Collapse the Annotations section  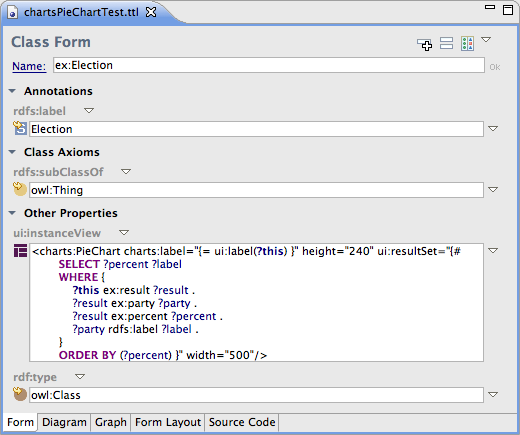point(12,91)
